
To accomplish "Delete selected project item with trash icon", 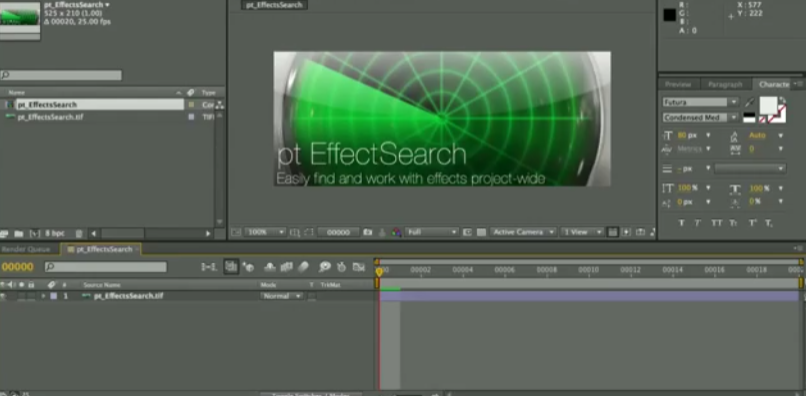I will coord(79,233).
